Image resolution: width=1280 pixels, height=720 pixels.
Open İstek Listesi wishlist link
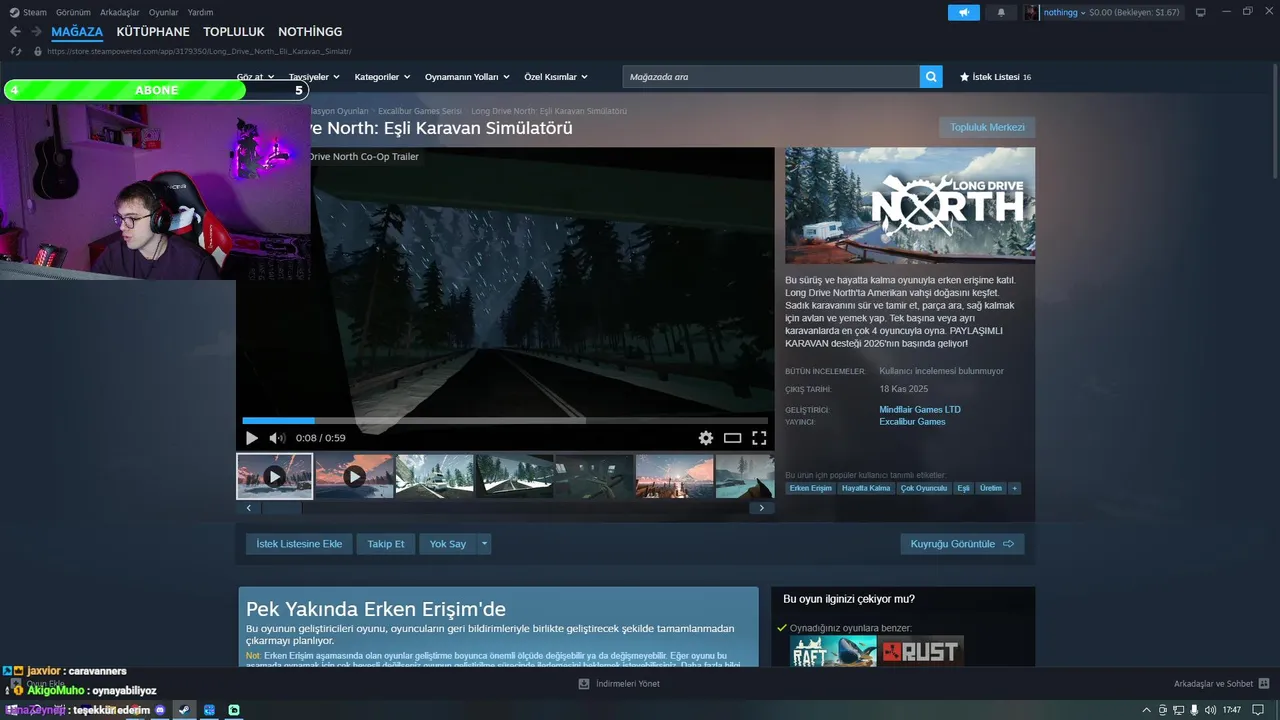tap(995, 77)
